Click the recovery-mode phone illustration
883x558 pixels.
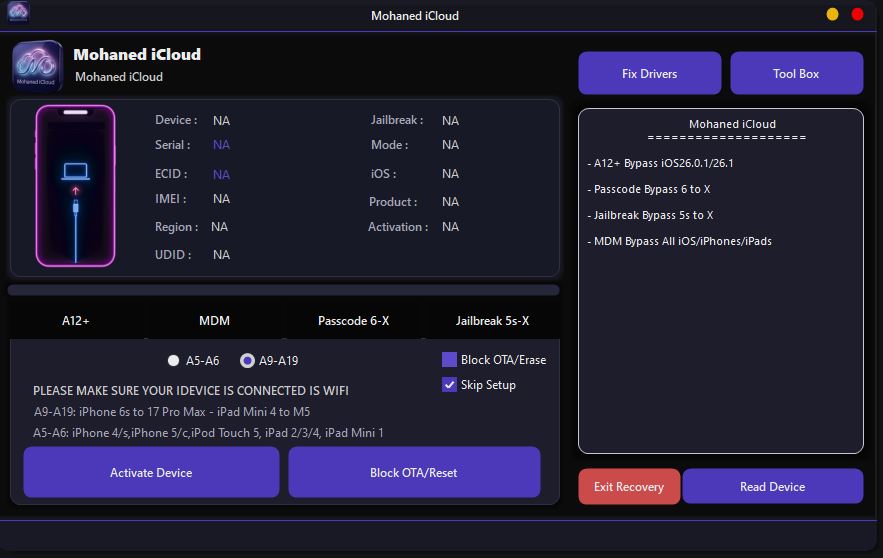[x=75, y=186]
